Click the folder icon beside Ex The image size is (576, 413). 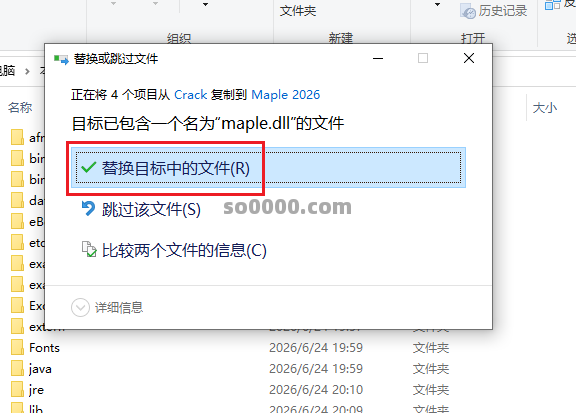17,305
